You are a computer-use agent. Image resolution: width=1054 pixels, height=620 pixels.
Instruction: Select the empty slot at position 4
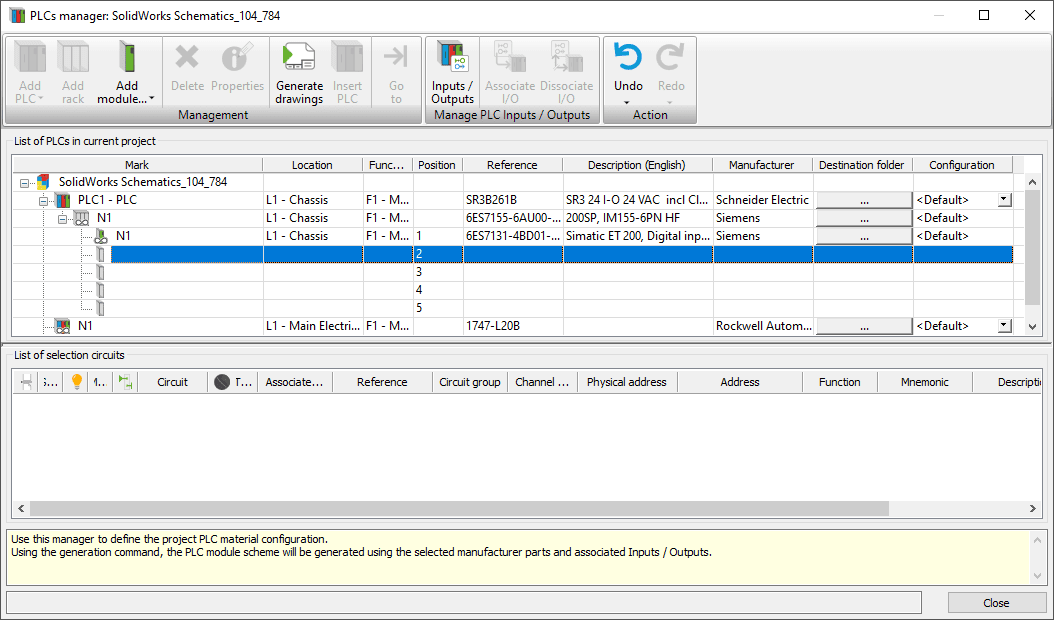tap(512, 290)
